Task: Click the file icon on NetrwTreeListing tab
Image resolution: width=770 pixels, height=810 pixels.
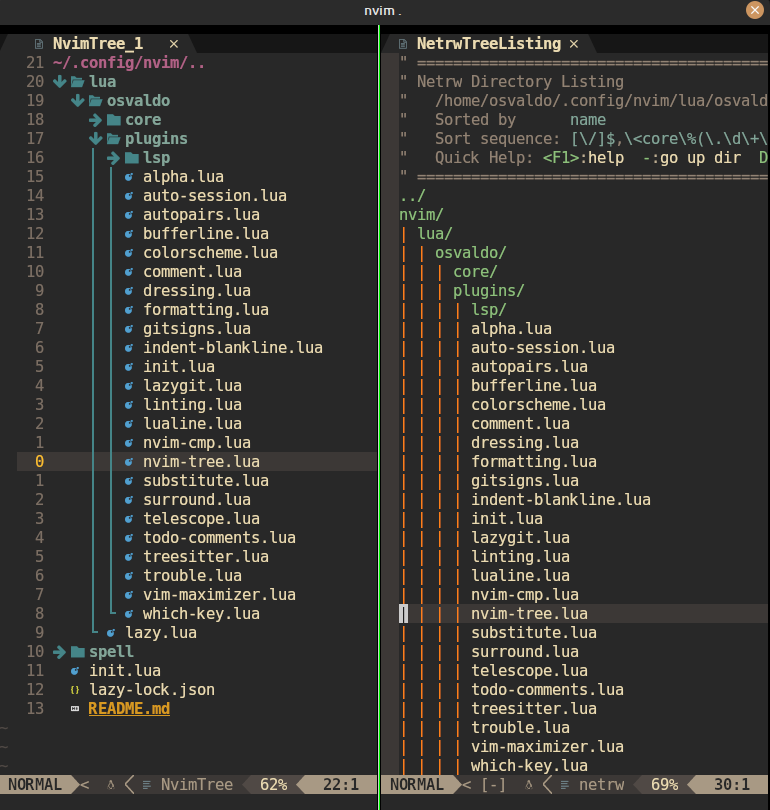Action: pyautogui.click(x=403, y=44)
